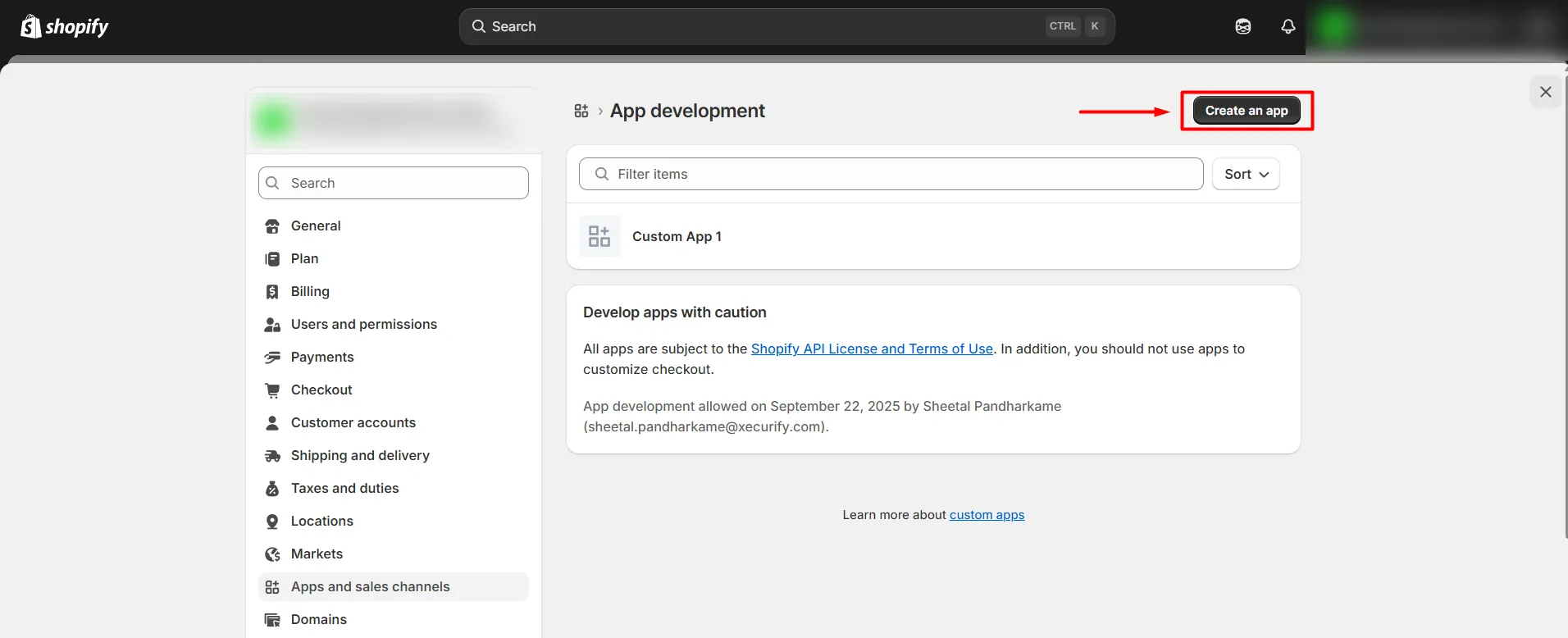Click the Taxes and duties icon
This screenshot has height=638, width=1568.
click(x=272, y=489)
